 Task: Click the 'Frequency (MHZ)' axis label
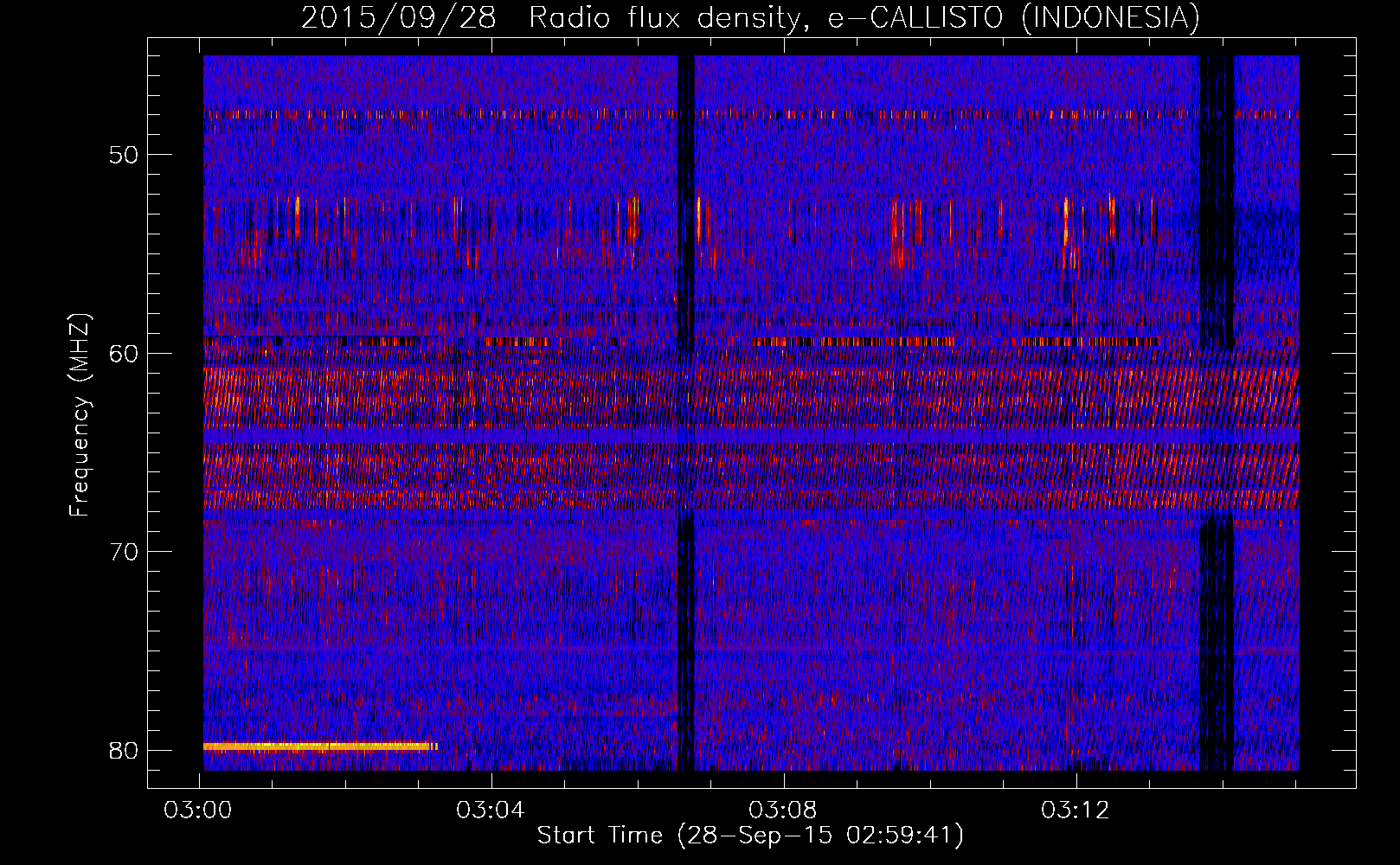pyautogui.click(x=79, y=414)
